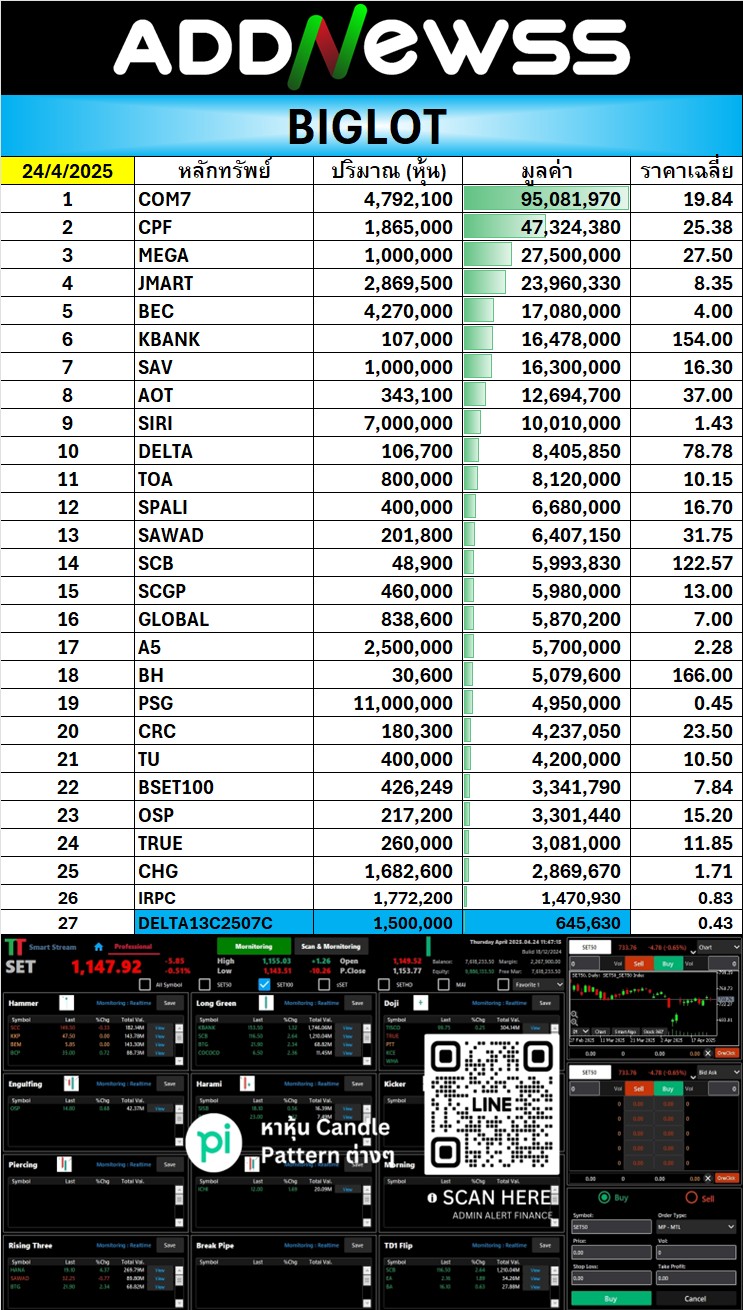Tick the SET50 filter checkbox
This screenshot has width=743, height=1310.
pos(204,984)
